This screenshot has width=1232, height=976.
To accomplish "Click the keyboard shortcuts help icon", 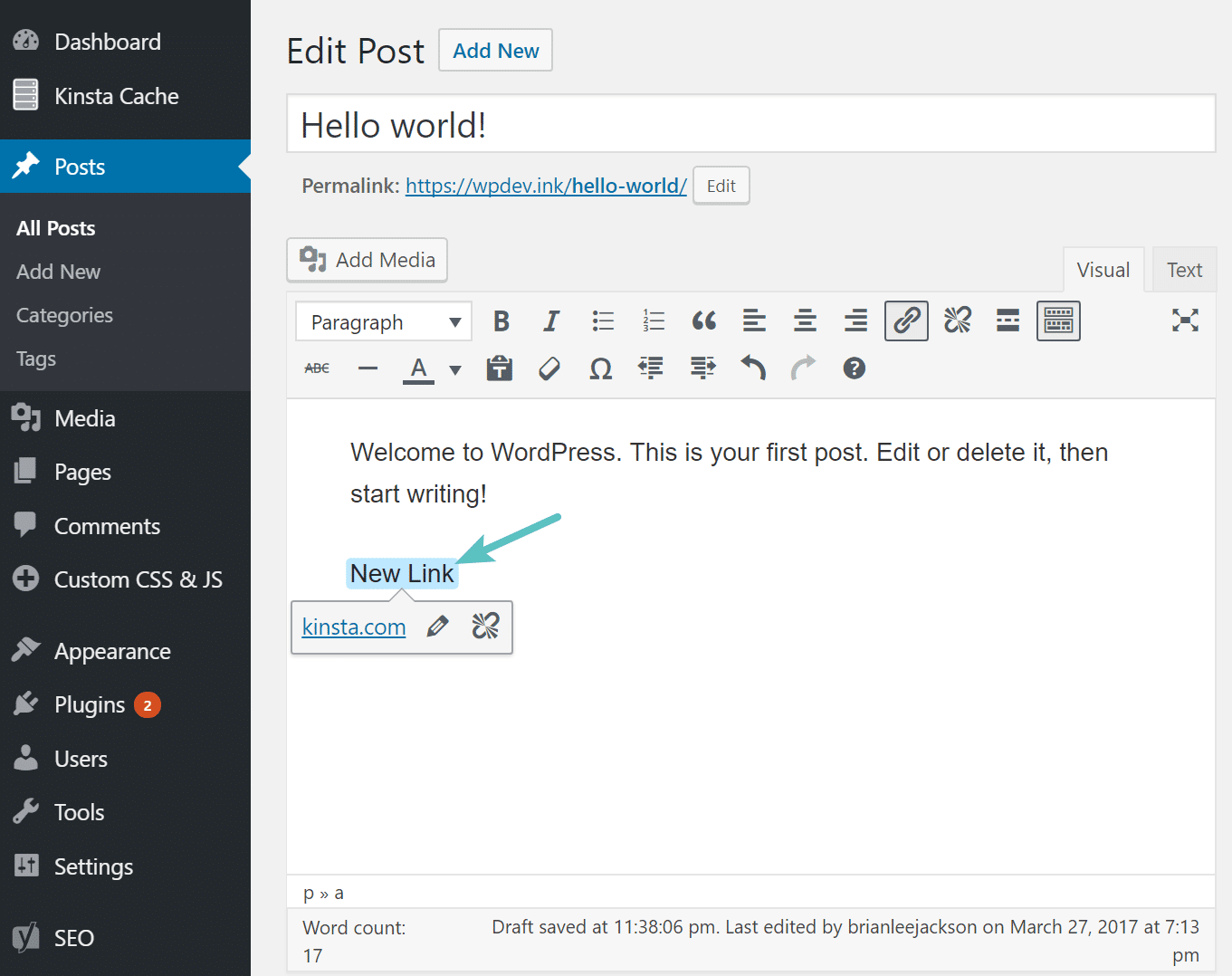I will click(853, 368).
